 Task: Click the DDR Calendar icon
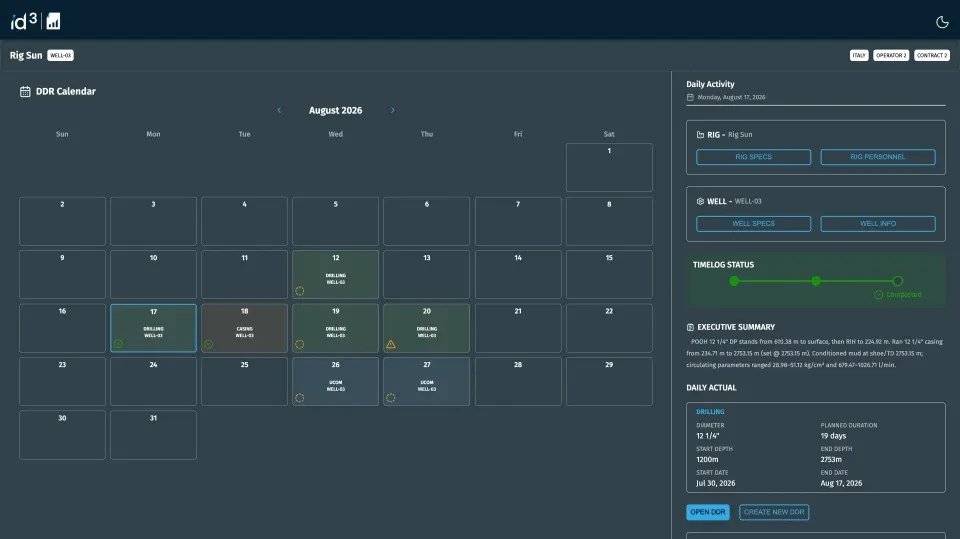25,92
